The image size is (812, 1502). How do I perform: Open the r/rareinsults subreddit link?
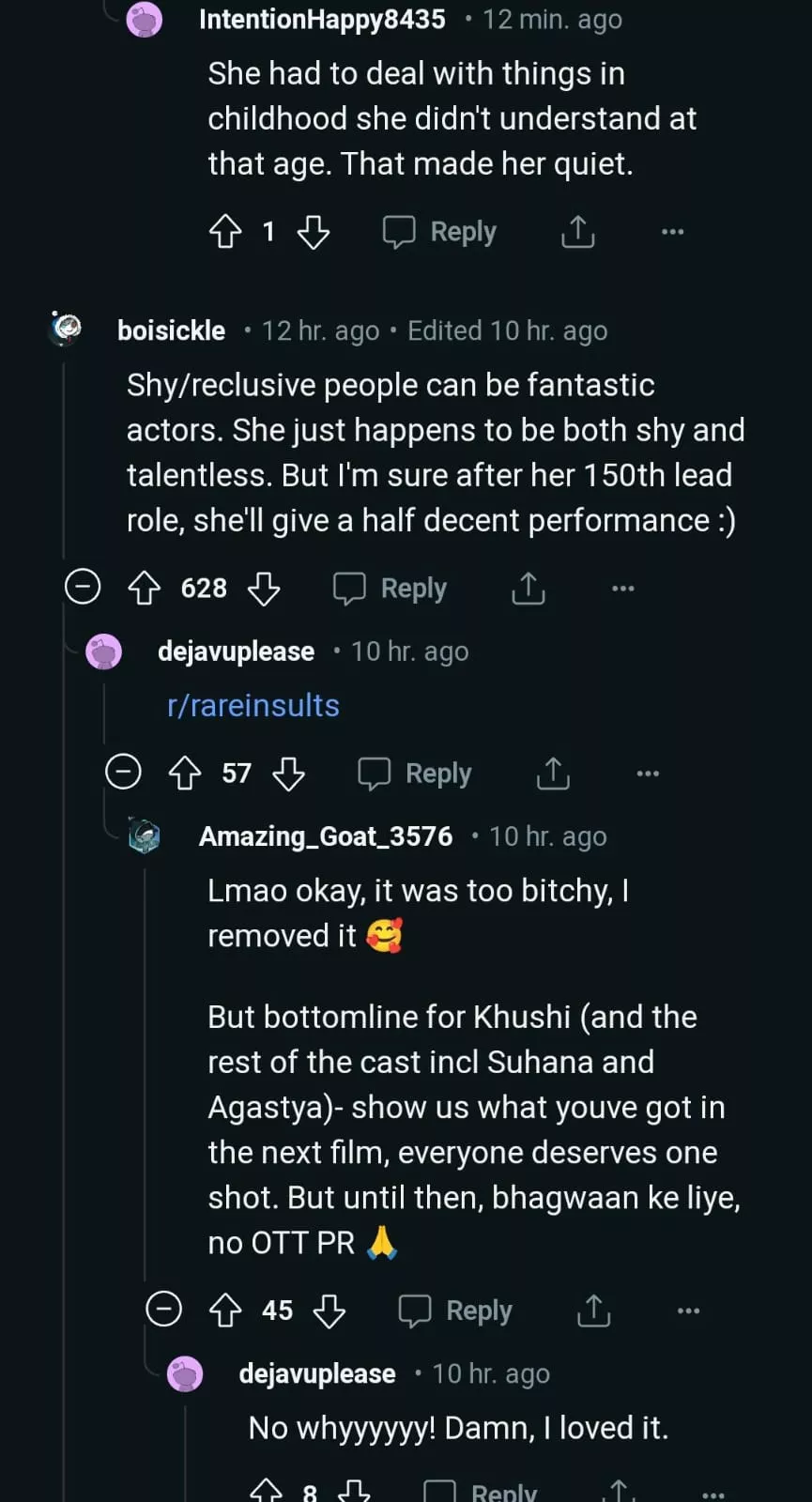click(x=253, y=706)
